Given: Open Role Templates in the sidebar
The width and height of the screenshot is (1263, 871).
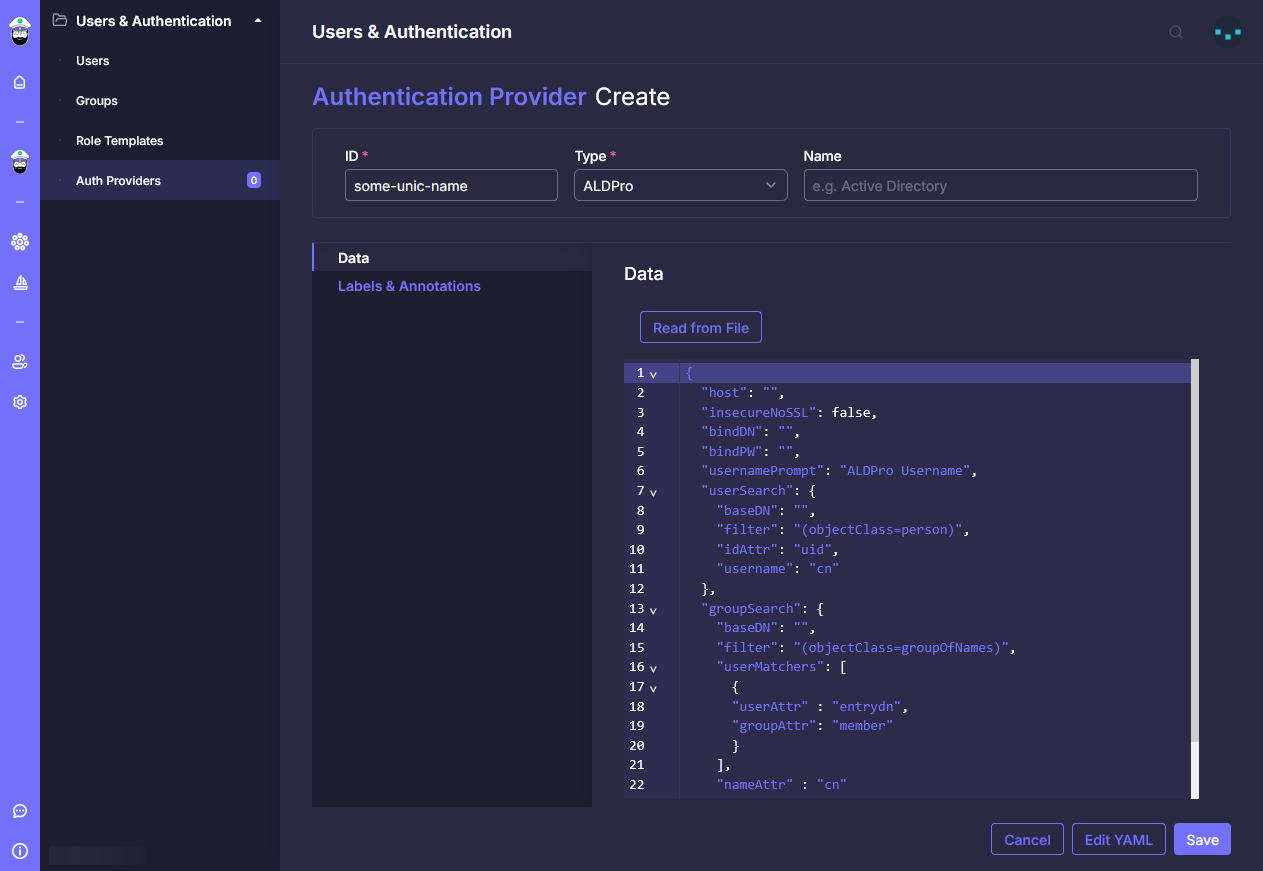Looking at the screenshot, I should tap(119, 141).
